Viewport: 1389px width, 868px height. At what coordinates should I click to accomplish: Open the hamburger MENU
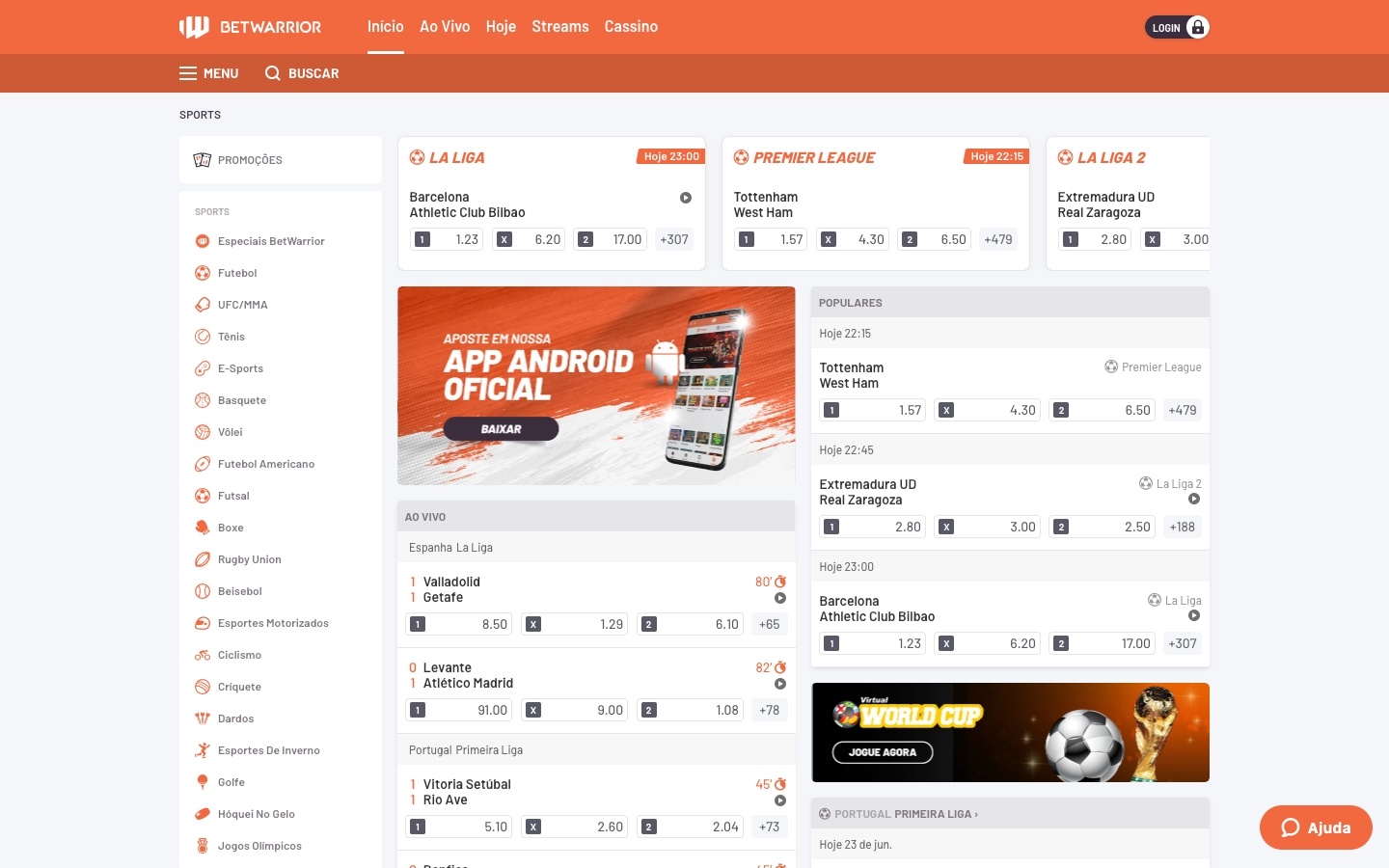(x=208, y=73)
